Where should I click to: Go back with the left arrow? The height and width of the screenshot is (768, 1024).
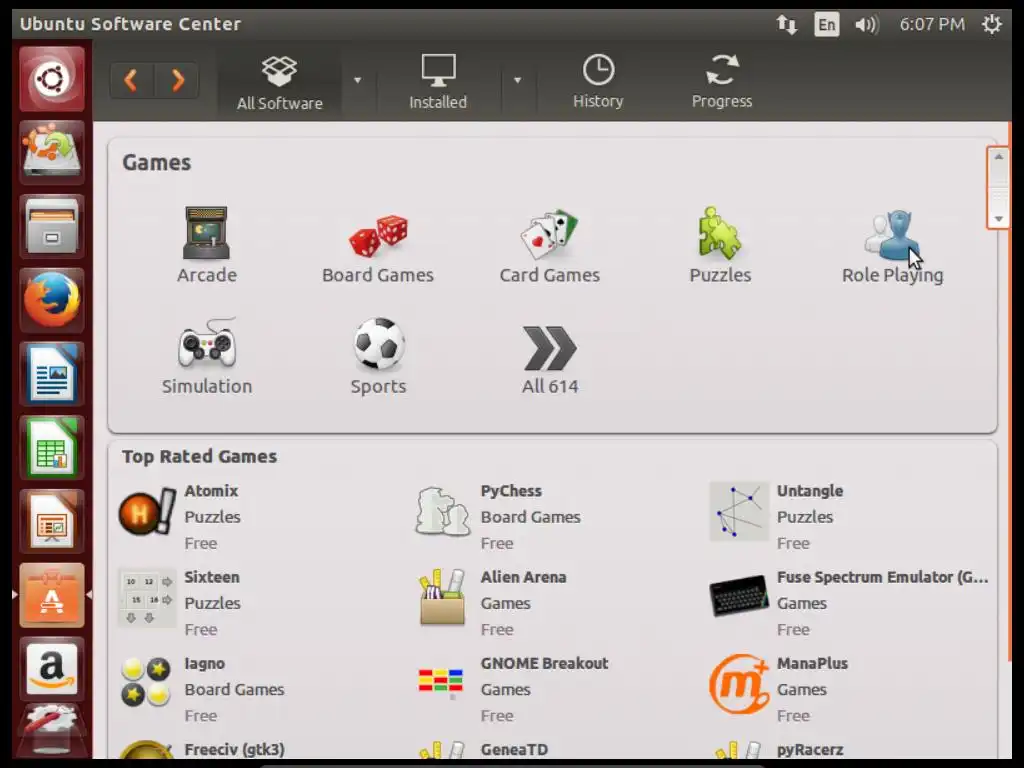tap(131, 80)
